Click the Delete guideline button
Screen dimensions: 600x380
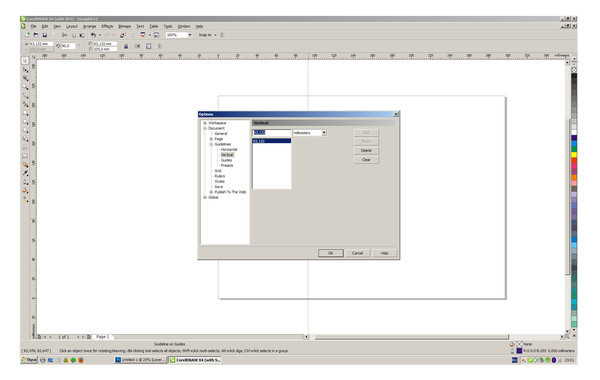click(366, 151)
